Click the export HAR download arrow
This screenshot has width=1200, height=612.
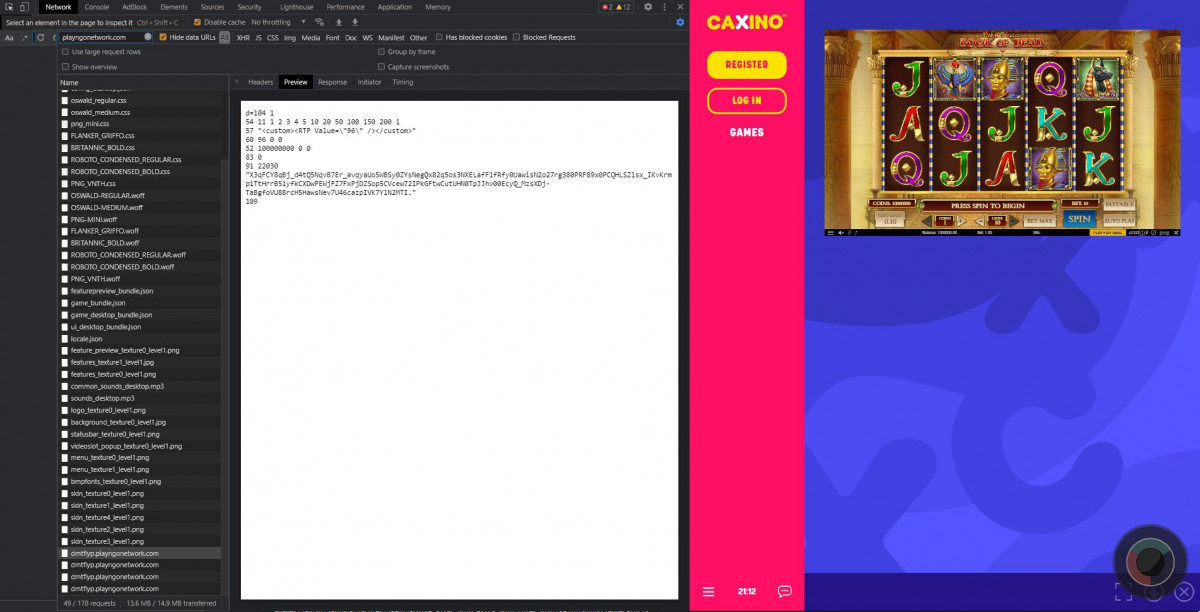point(354,22)
